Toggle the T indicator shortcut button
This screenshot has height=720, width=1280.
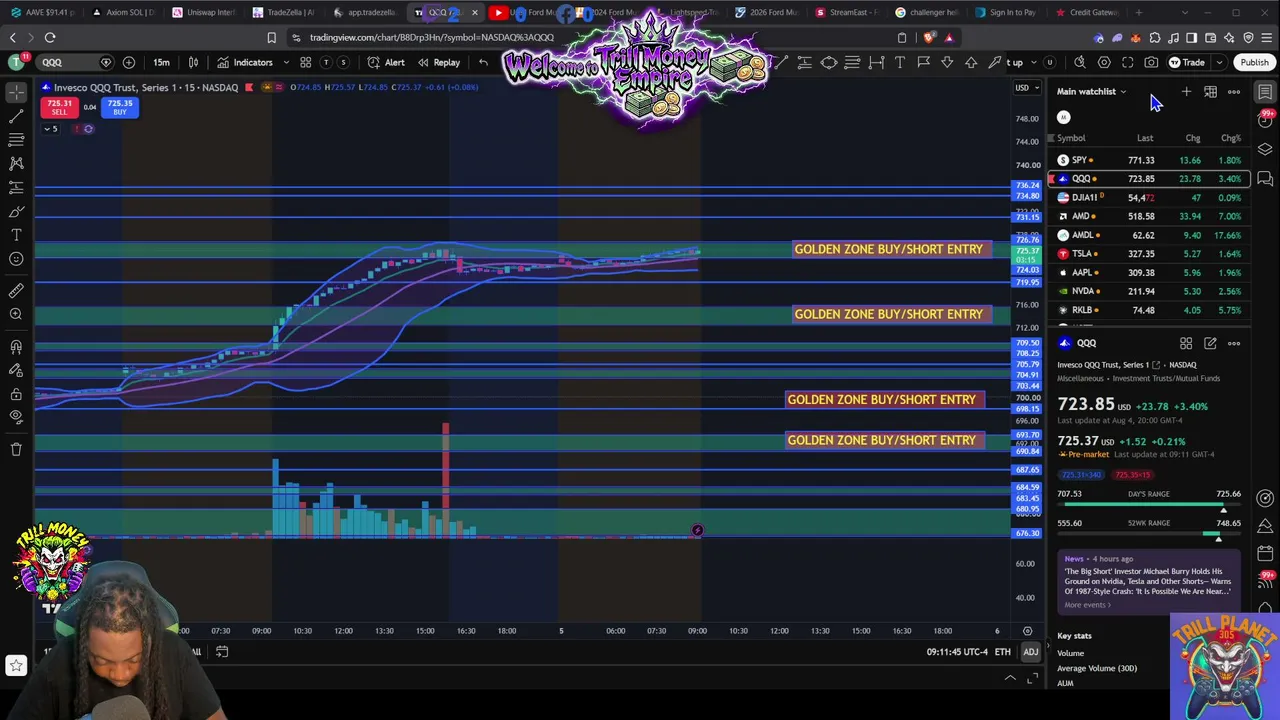[x=326, y=62]
